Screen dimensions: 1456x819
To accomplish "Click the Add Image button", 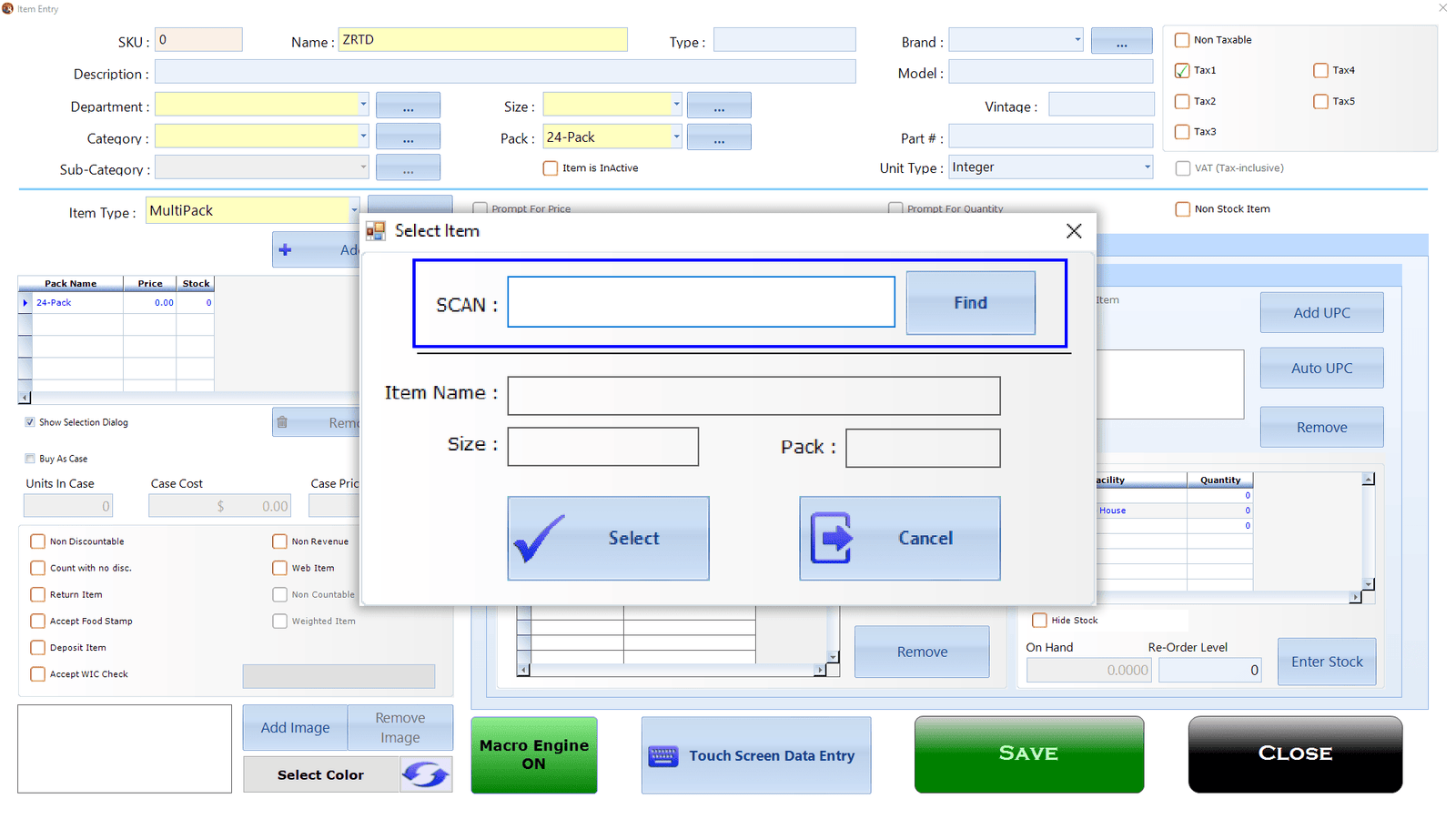I will (x=295, y=728).
